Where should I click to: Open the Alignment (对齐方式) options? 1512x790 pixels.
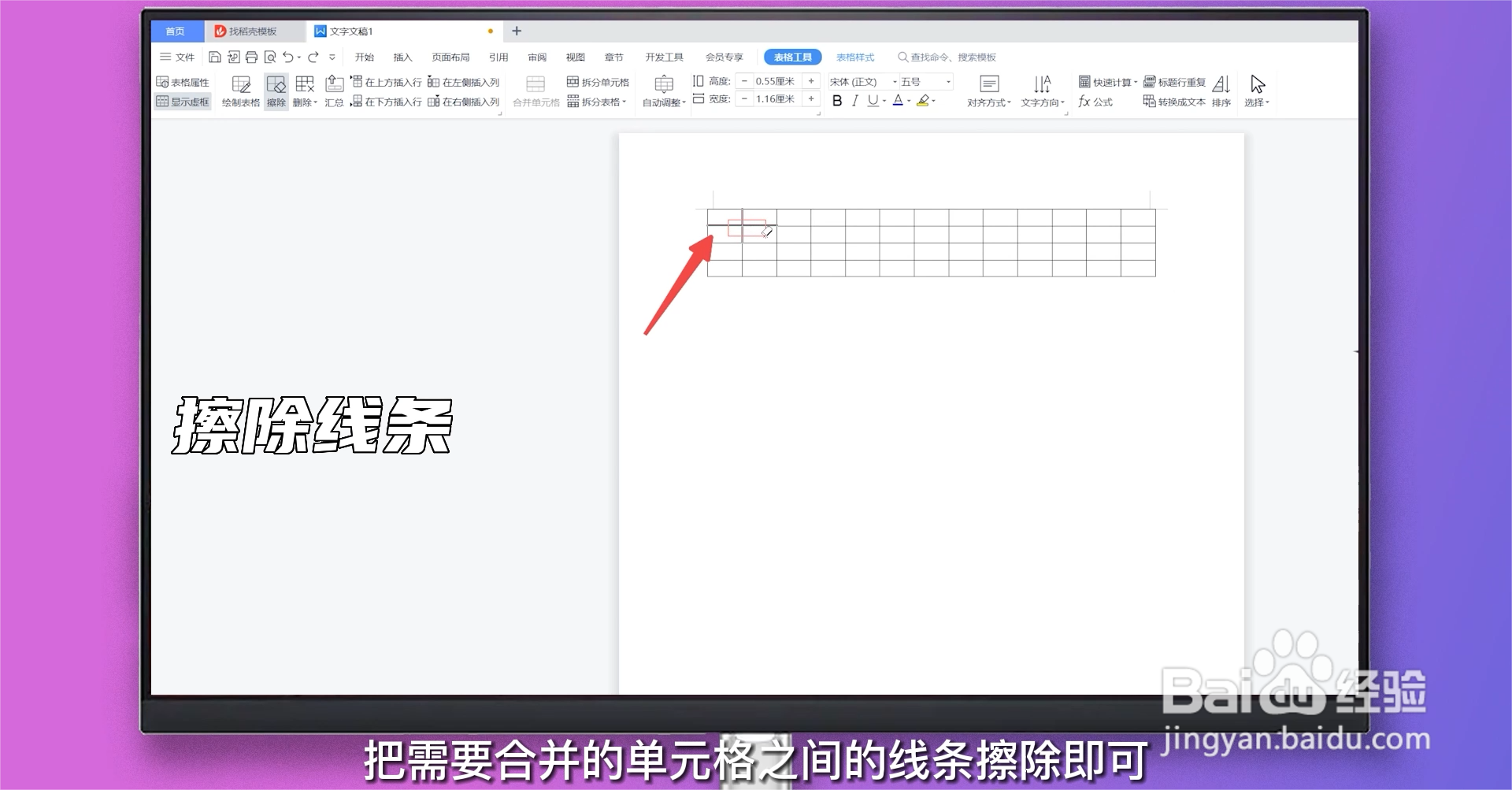[x=989, y=91]
